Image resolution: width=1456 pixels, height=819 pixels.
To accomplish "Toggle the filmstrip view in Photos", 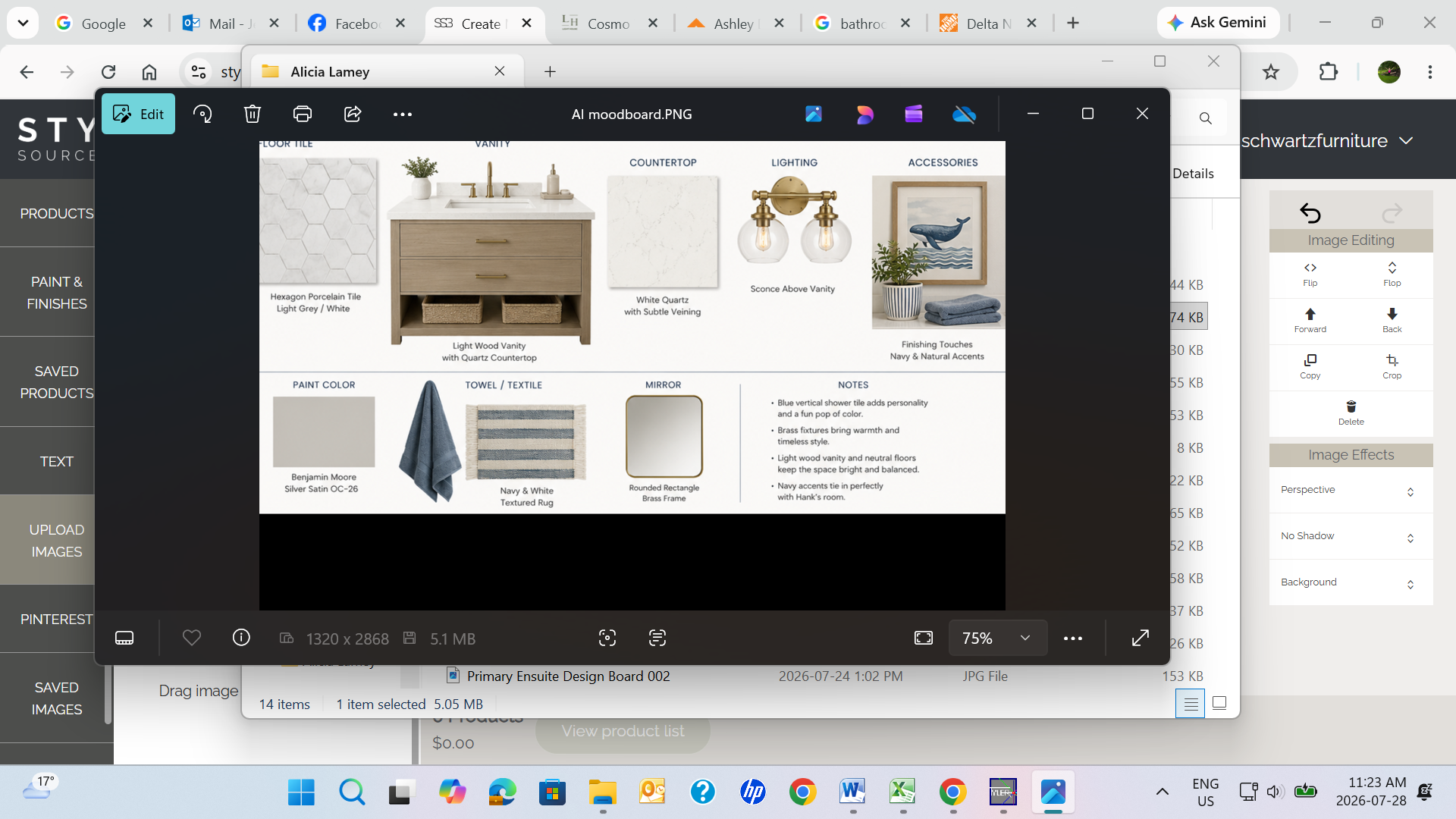I will [x=124, y=638].
